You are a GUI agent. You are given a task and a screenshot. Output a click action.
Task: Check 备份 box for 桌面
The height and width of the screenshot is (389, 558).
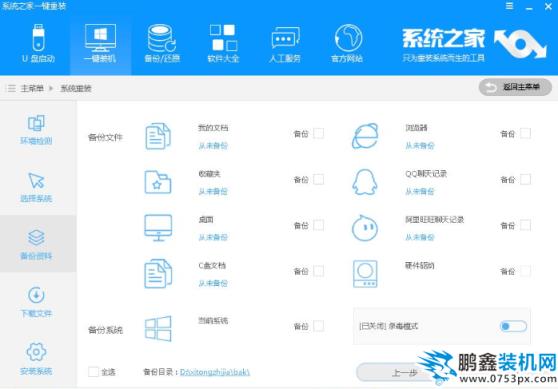[x=319, y=225]
